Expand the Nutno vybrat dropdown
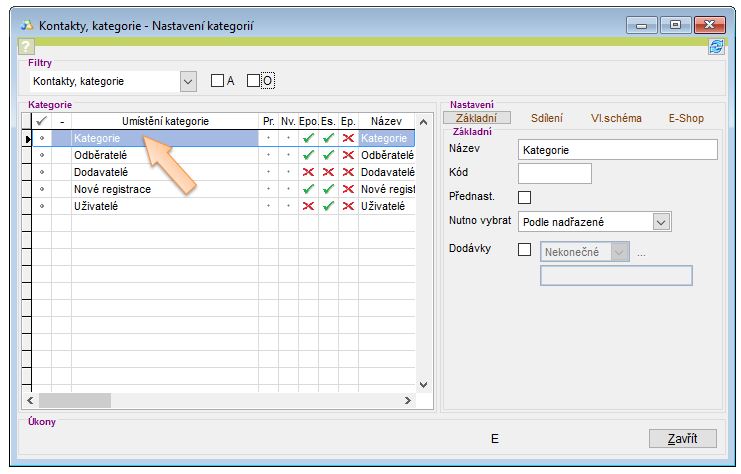Screen dimensions: 741x474 point(660,222)
